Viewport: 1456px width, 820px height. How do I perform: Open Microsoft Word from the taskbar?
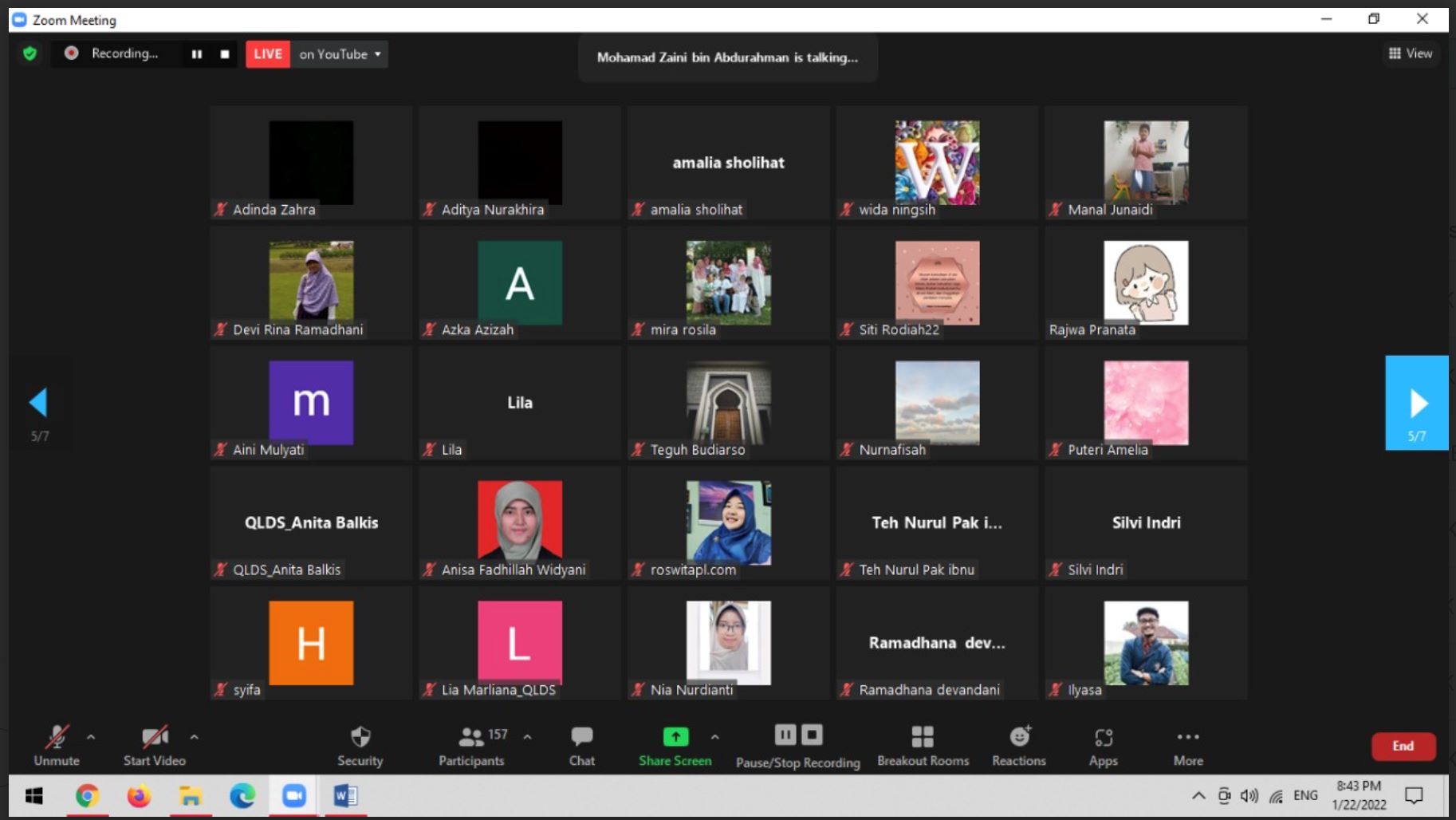tap(345, 795)
